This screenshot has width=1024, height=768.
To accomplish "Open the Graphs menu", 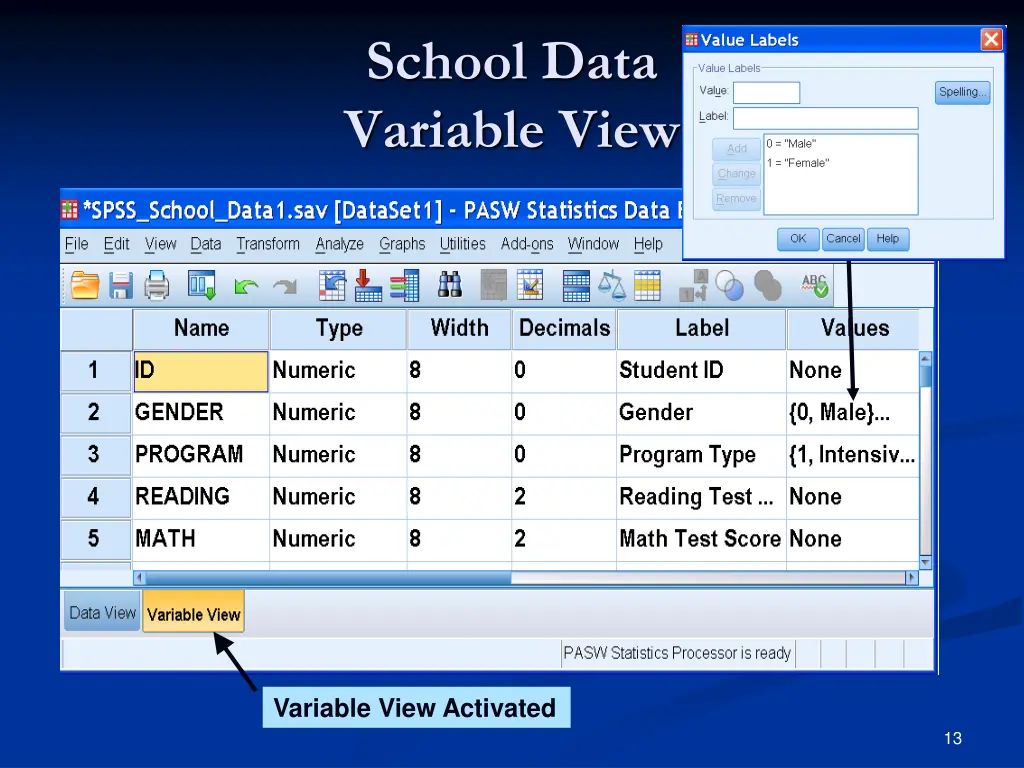I will (402, 244).
